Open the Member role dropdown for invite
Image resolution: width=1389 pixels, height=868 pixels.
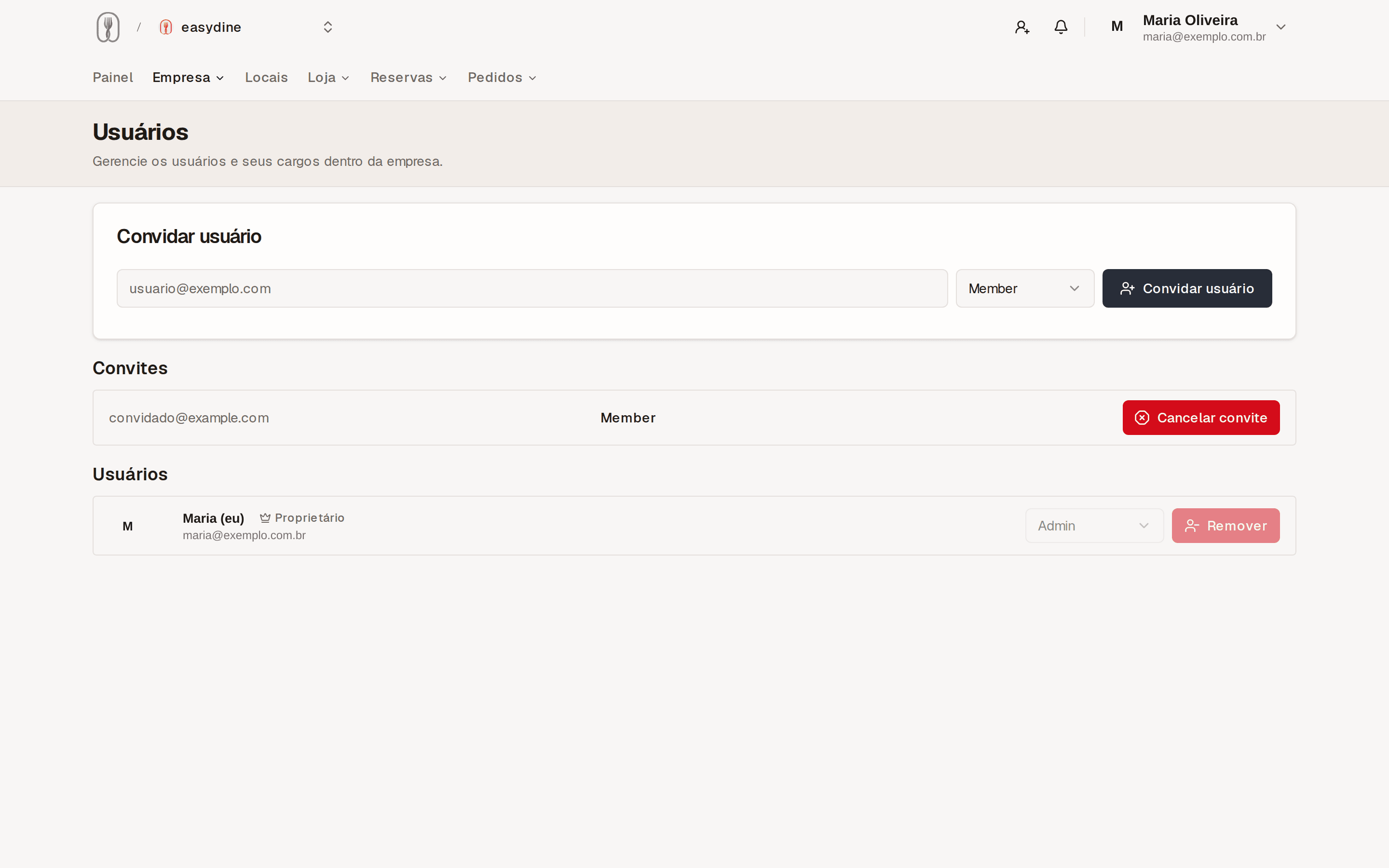pyautogui.click(x=1024, y=288)
